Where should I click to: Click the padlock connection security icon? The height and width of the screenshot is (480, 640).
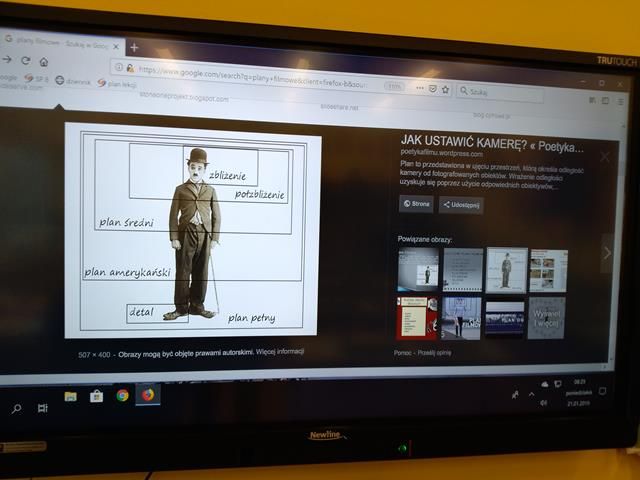130,68
